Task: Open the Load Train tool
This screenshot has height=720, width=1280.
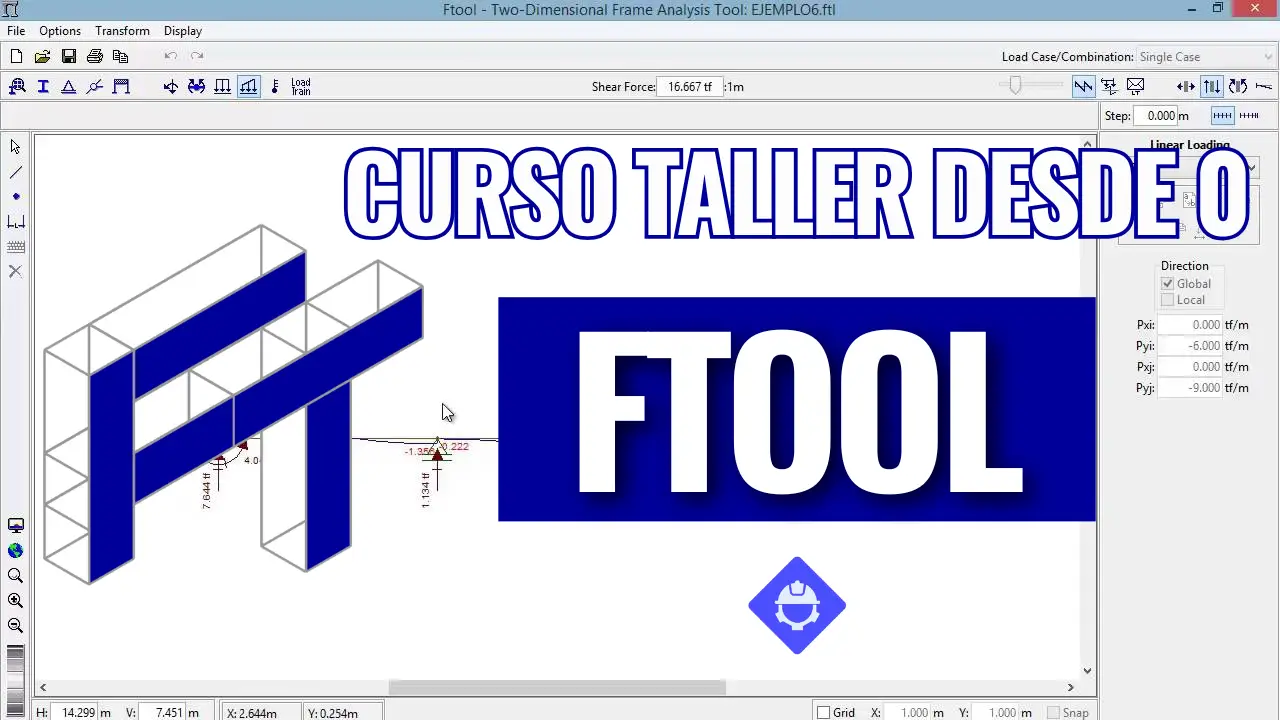Action: (x=300, y=86)
